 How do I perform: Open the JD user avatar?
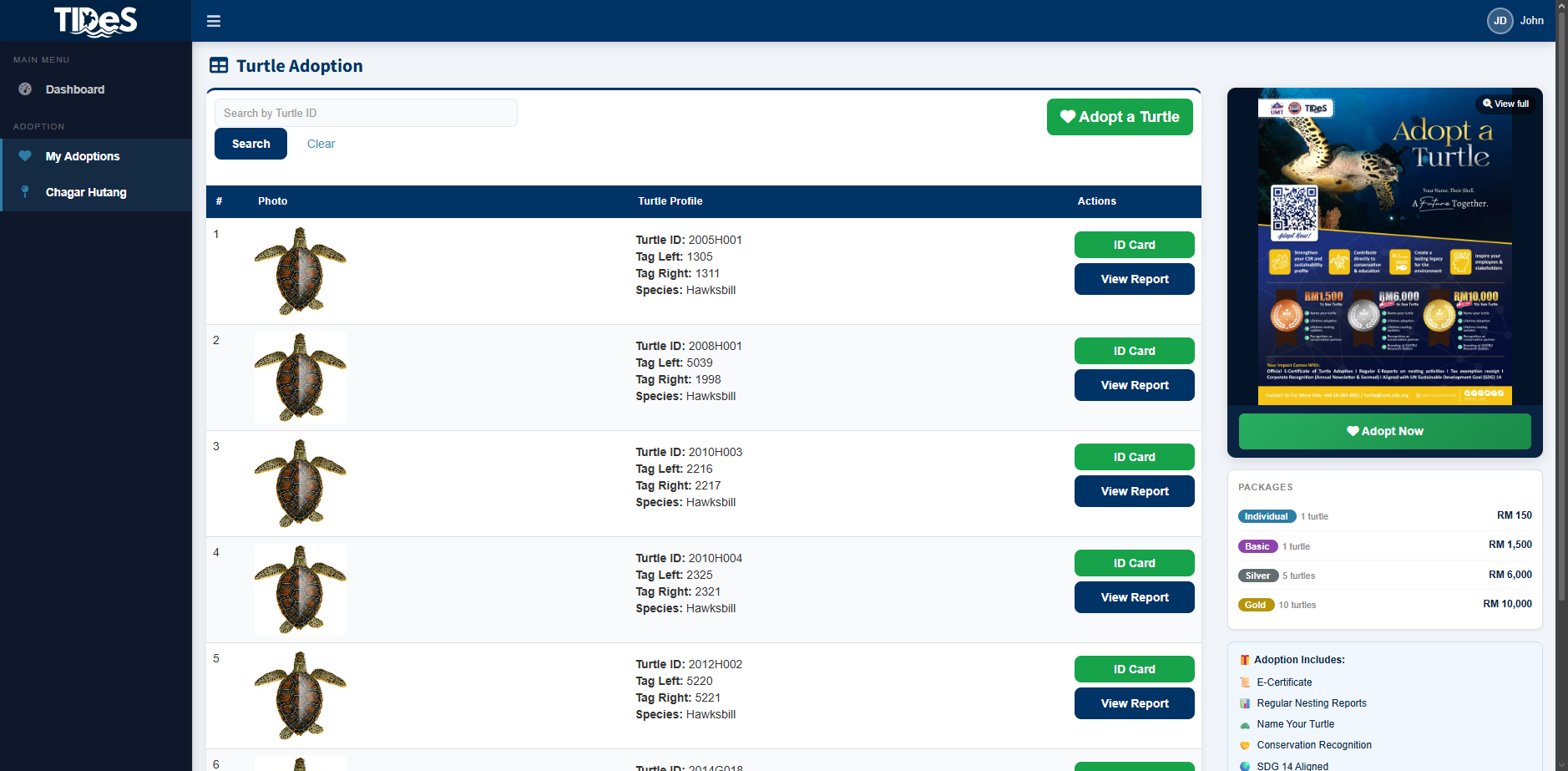pyautogui.click(x=1500, y=21)
